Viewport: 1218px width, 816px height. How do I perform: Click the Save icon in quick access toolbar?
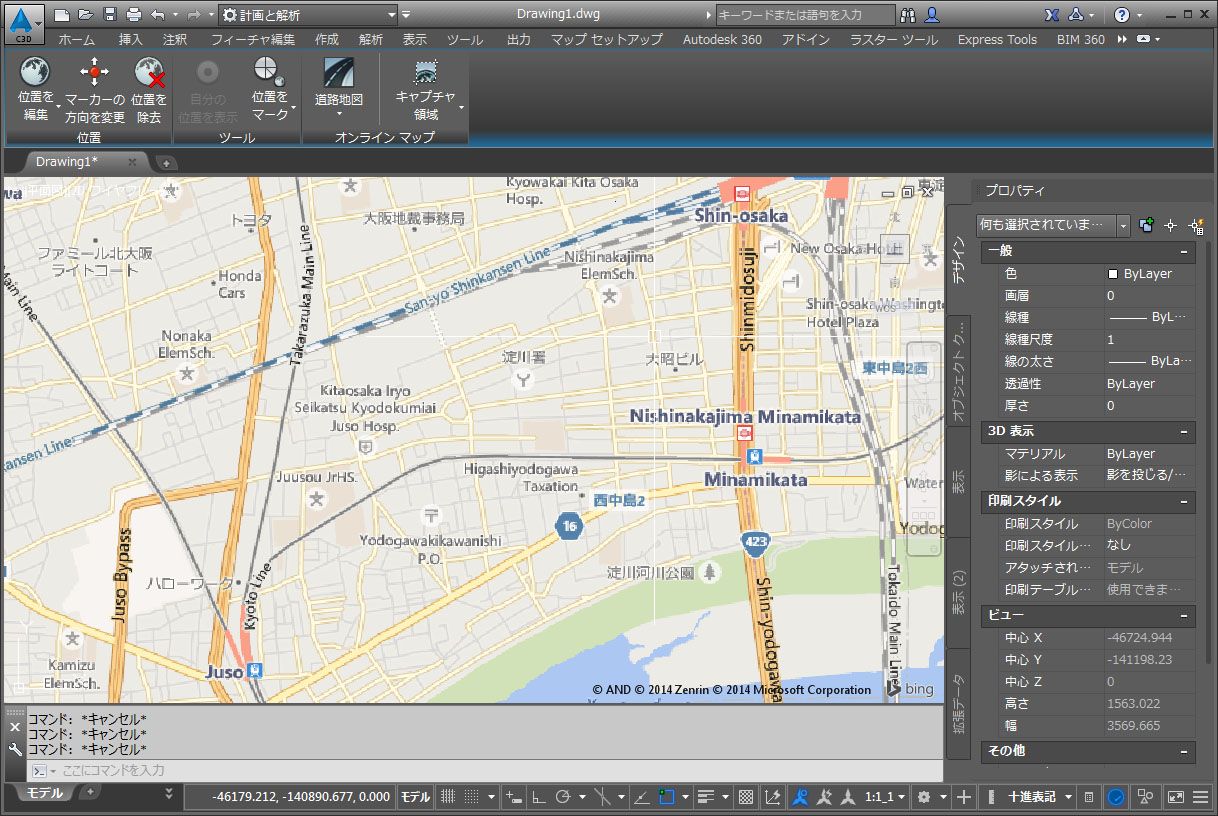pos(110,15)
